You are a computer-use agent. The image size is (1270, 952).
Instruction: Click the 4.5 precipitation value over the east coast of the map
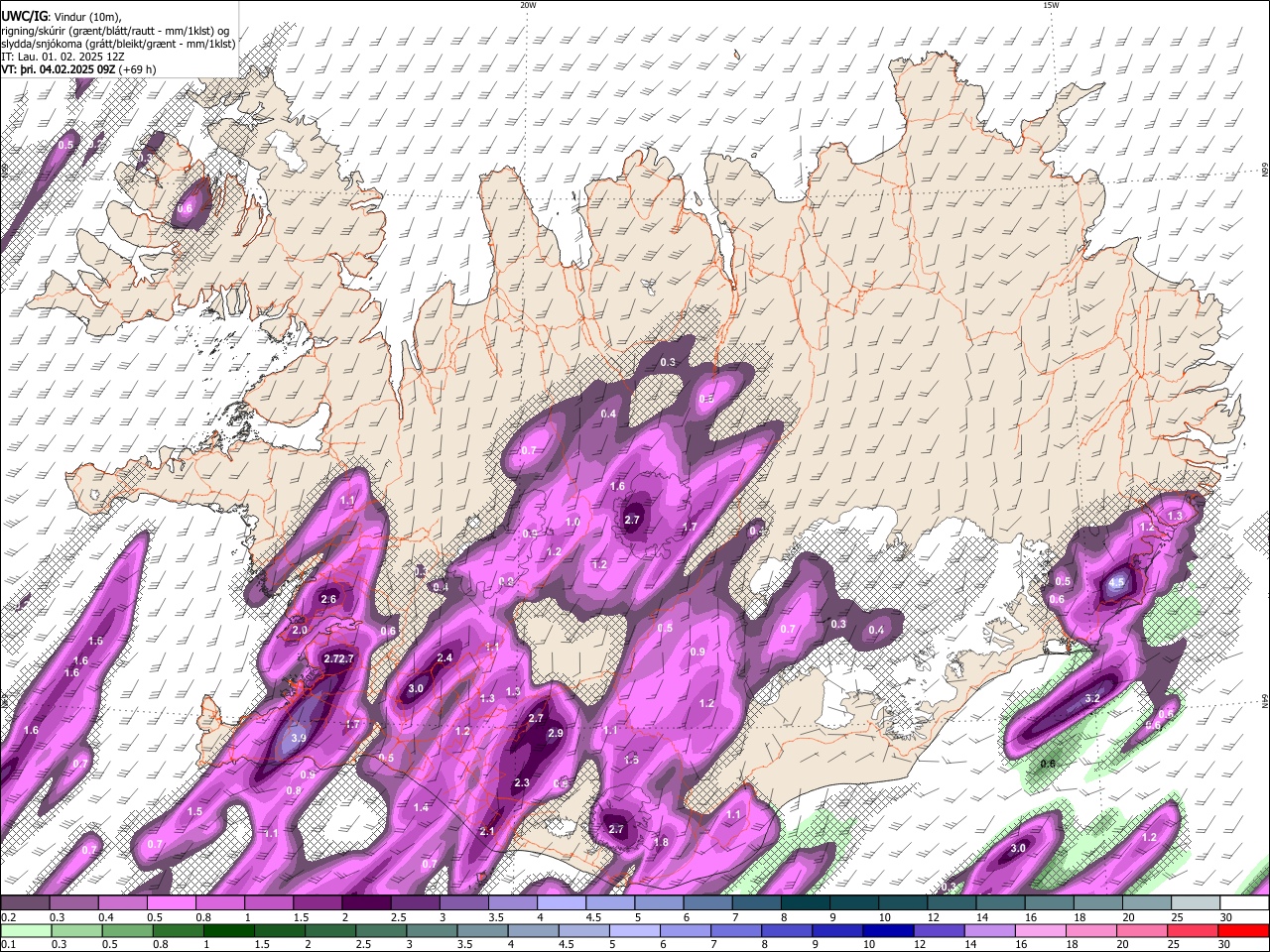(1117, 583)
